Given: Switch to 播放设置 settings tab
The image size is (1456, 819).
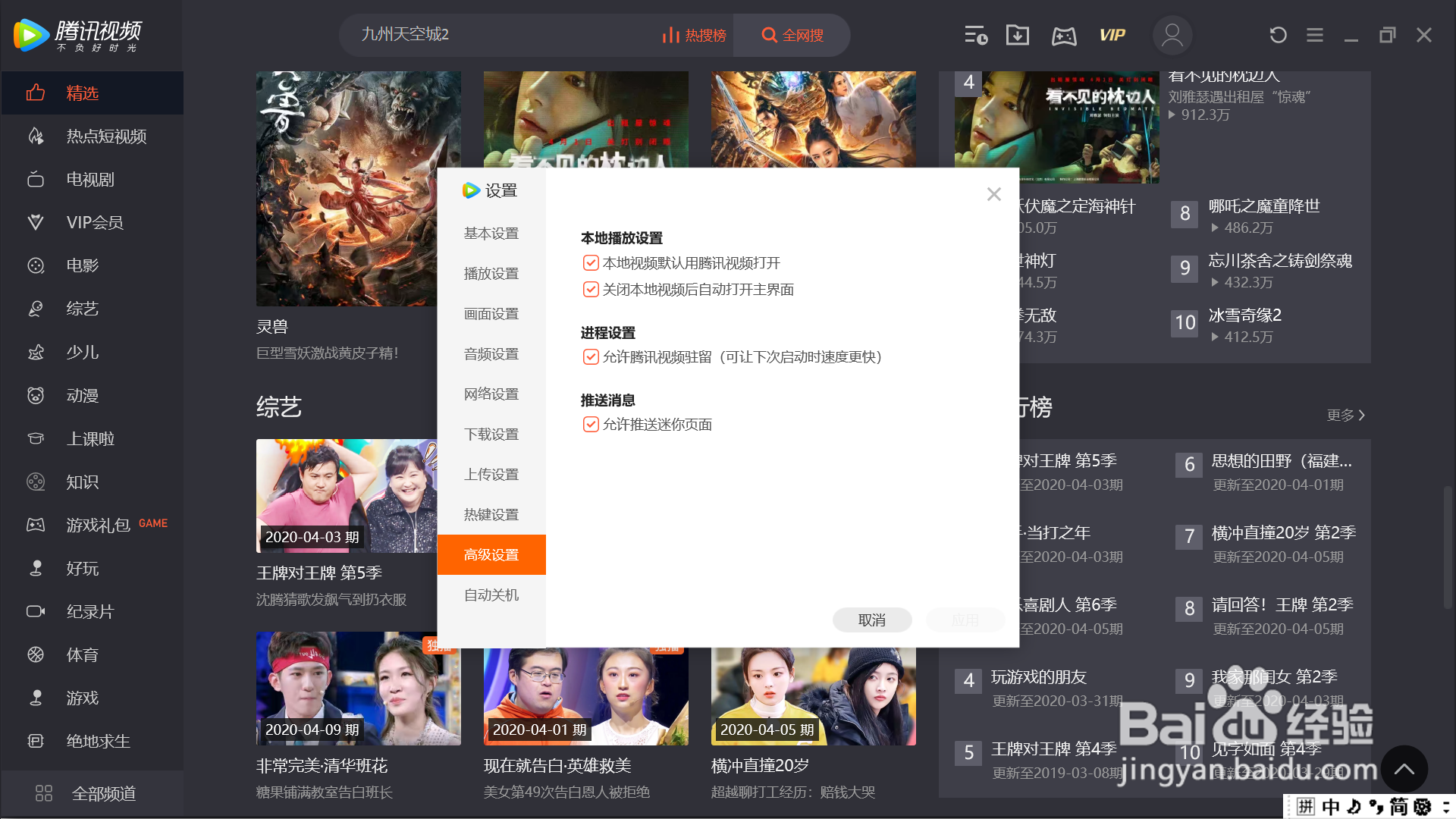Looking at the screenshot, I should click(x=491, y=274).
